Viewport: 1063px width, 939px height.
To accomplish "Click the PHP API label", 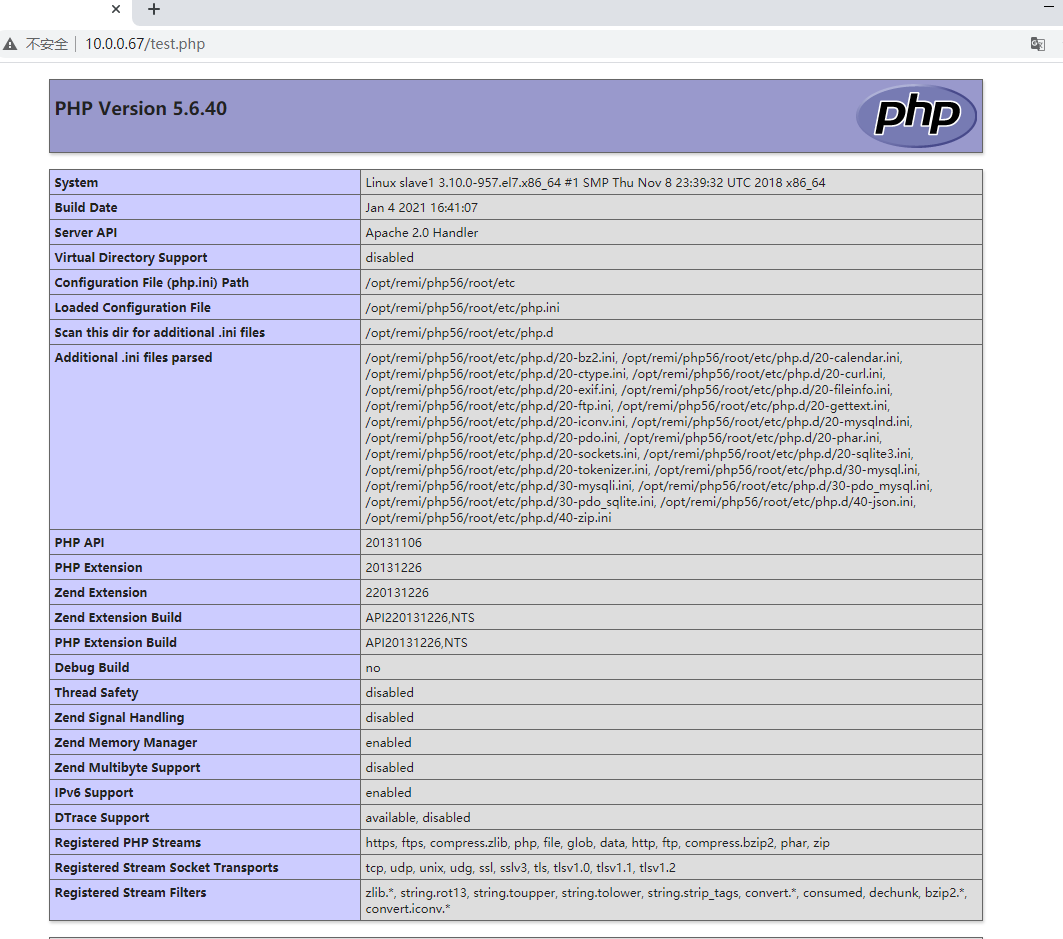I will click(79, 543).
